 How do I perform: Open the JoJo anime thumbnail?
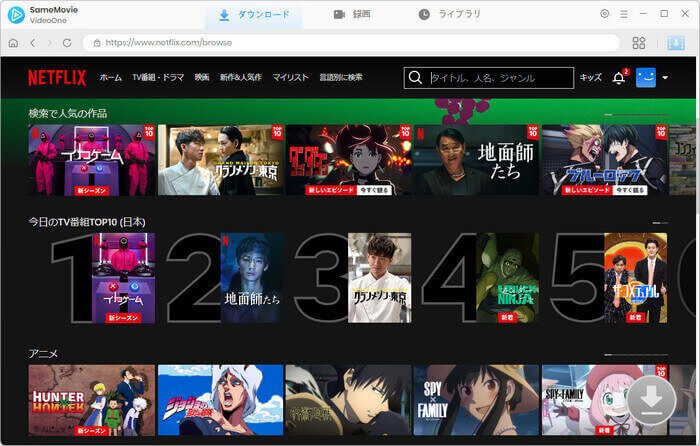point(221,400)
